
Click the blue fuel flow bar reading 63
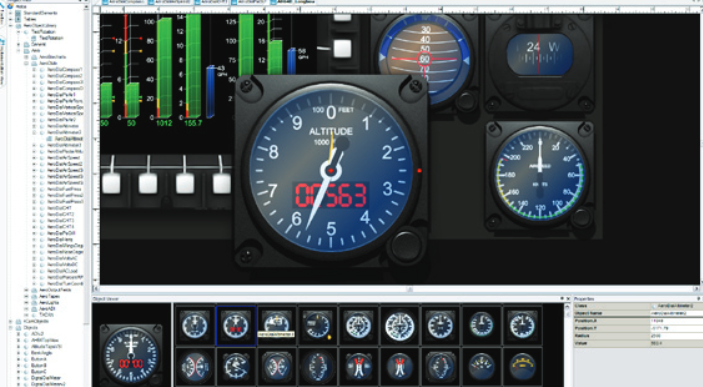210,92
